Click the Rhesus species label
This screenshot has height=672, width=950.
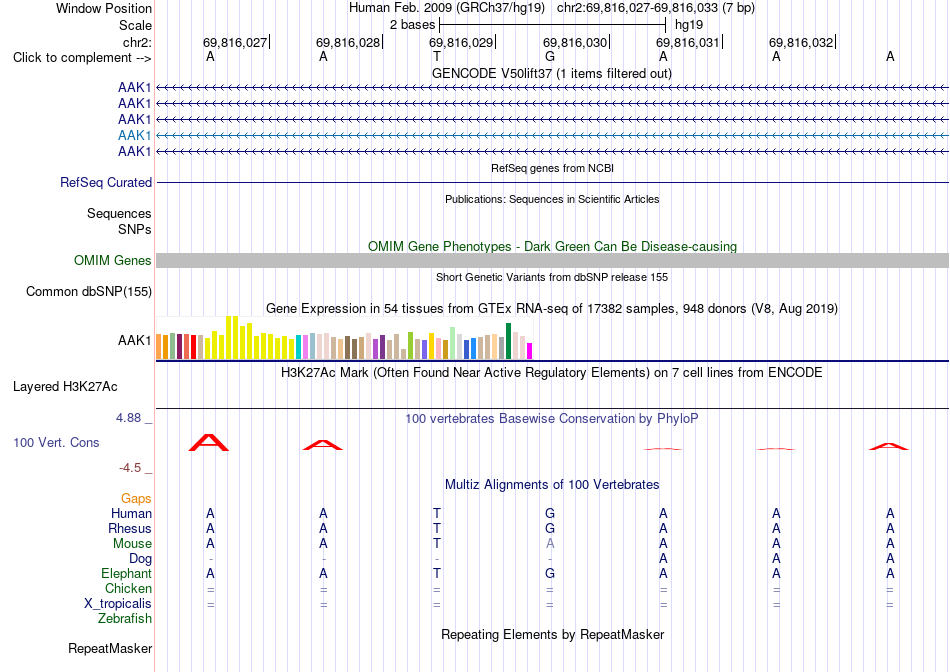click(130, 528)
